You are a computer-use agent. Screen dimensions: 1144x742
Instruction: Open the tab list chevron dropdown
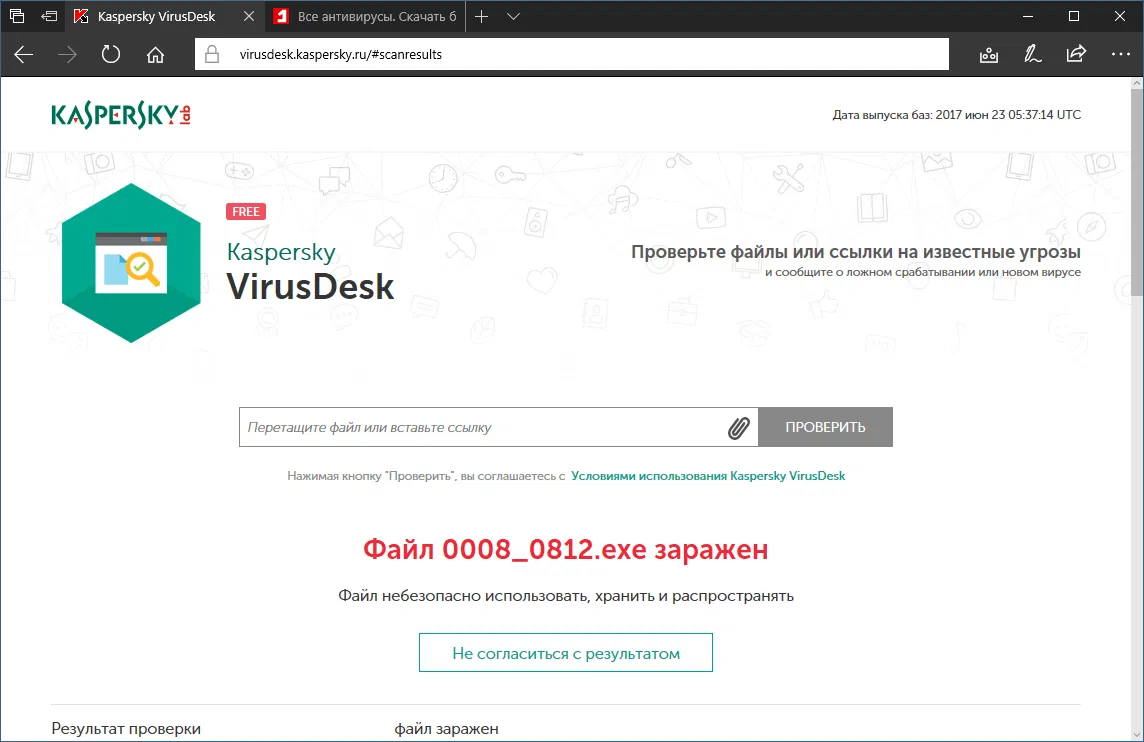click(513, 16)
